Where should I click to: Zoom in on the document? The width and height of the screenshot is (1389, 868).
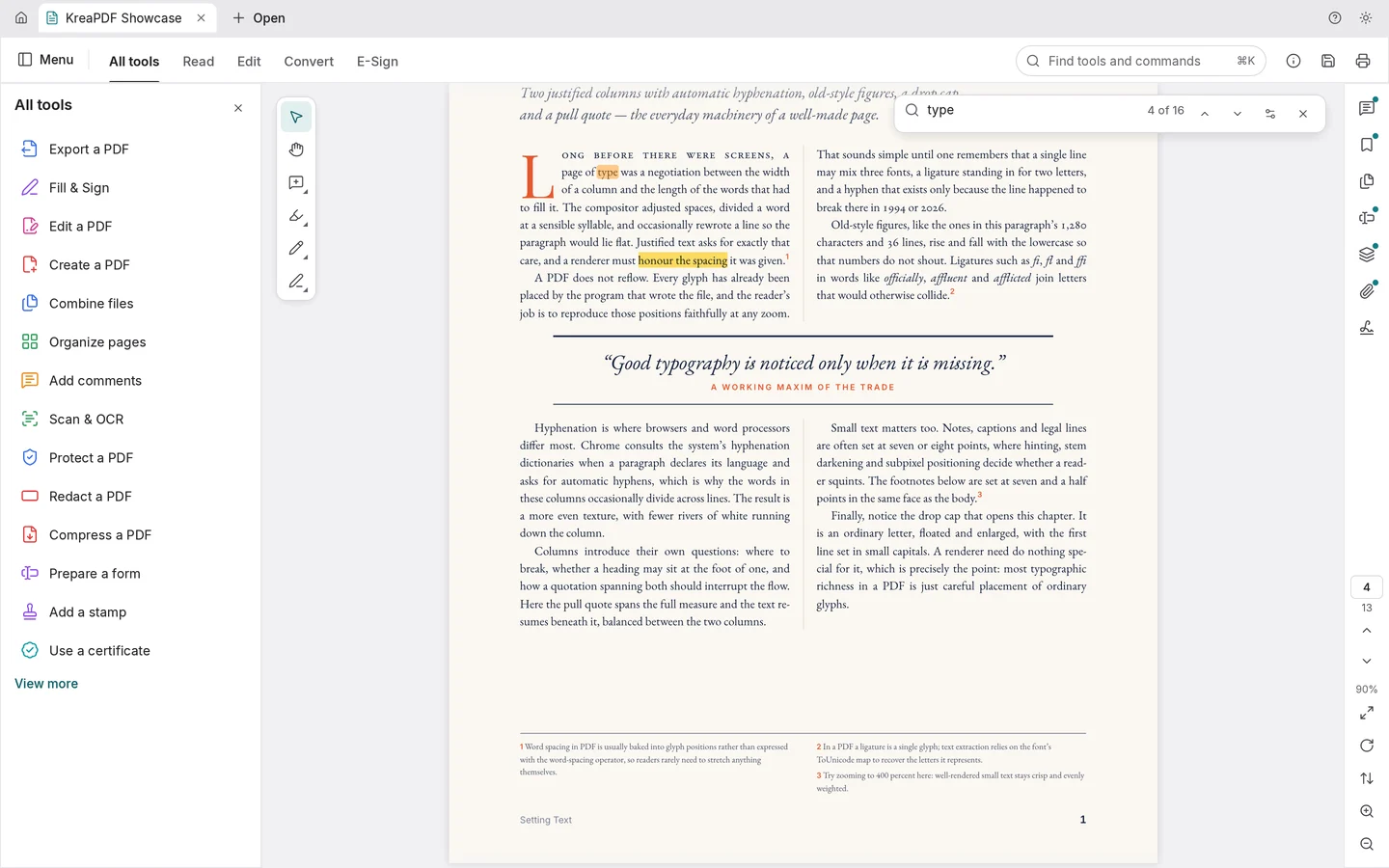pos(1367,811)
